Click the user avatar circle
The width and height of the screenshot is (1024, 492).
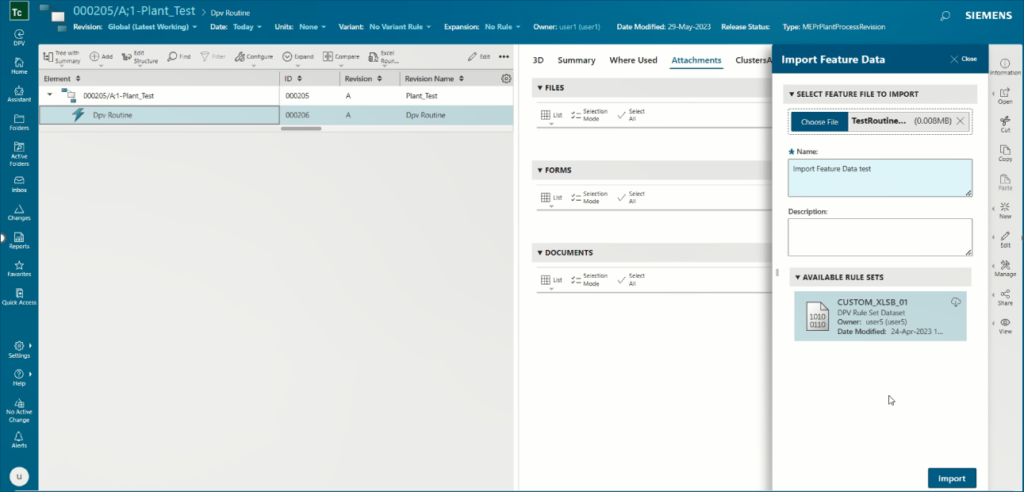[19, 476]
